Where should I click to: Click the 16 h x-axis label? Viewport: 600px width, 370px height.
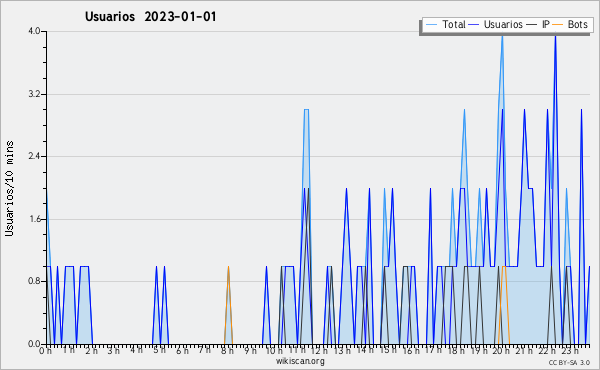click(x=411, y=351)
